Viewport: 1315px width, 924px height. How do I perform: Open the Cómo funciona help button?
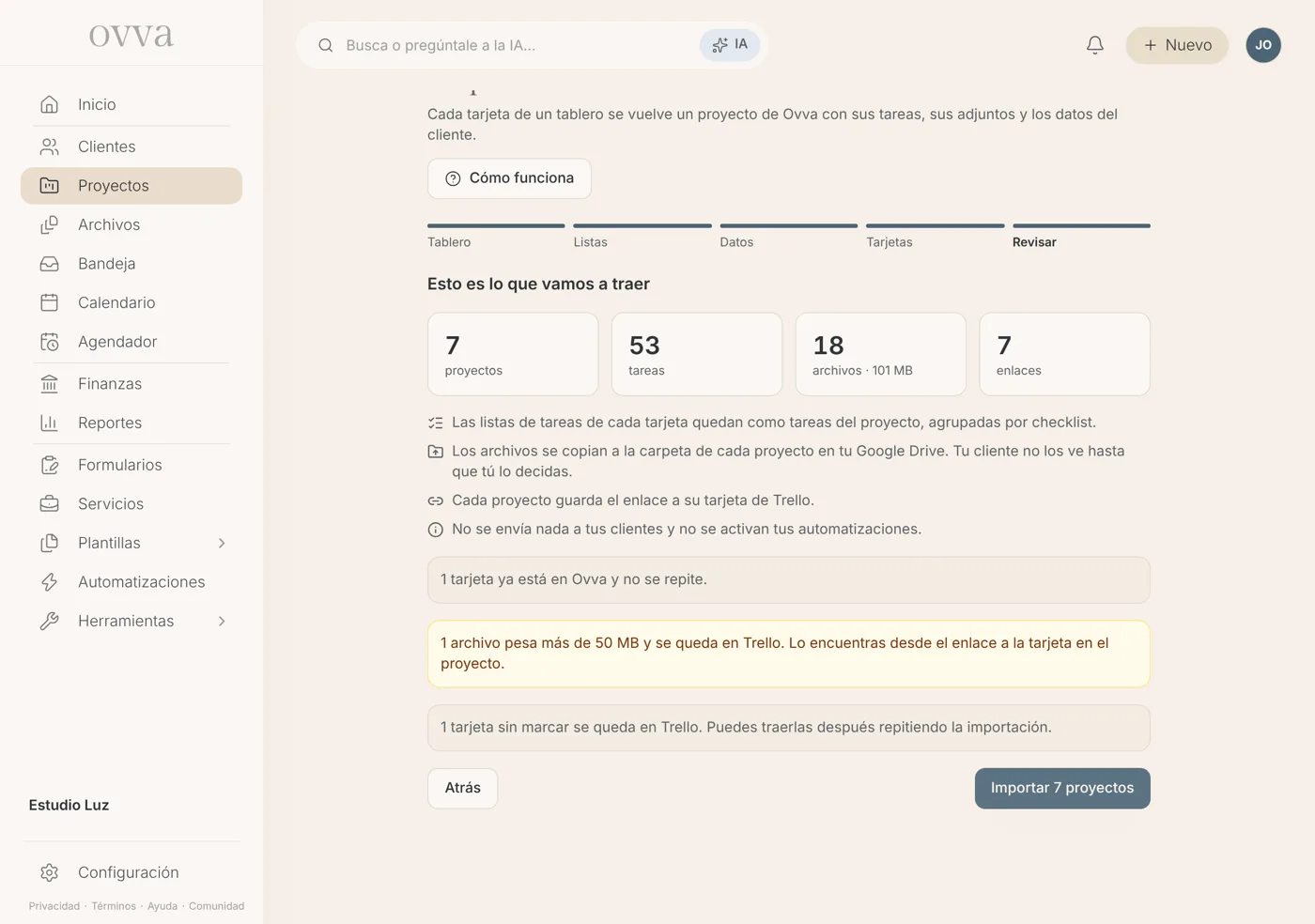(509, 178)
